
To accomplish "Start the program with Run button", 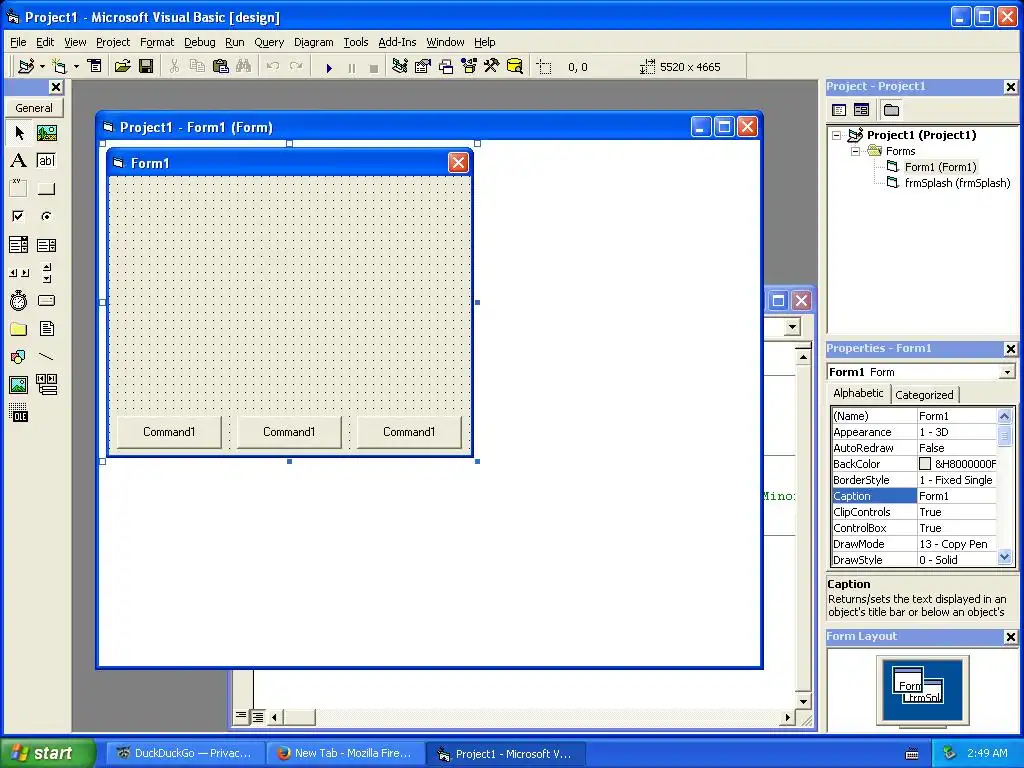I will (329, 67).
